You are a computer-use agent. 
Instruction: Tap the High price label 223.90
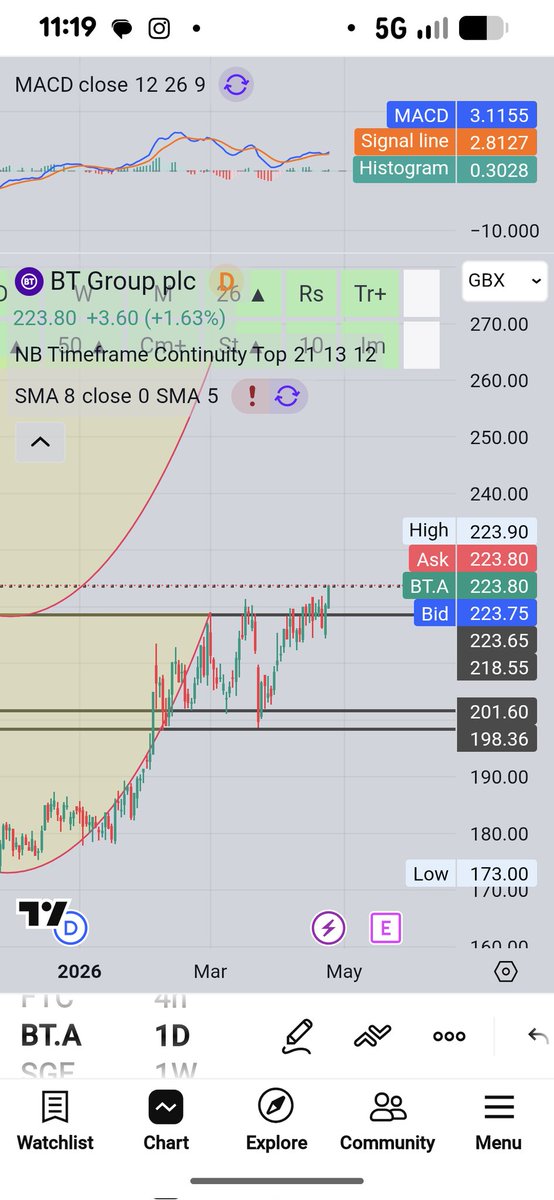[471, 532]
